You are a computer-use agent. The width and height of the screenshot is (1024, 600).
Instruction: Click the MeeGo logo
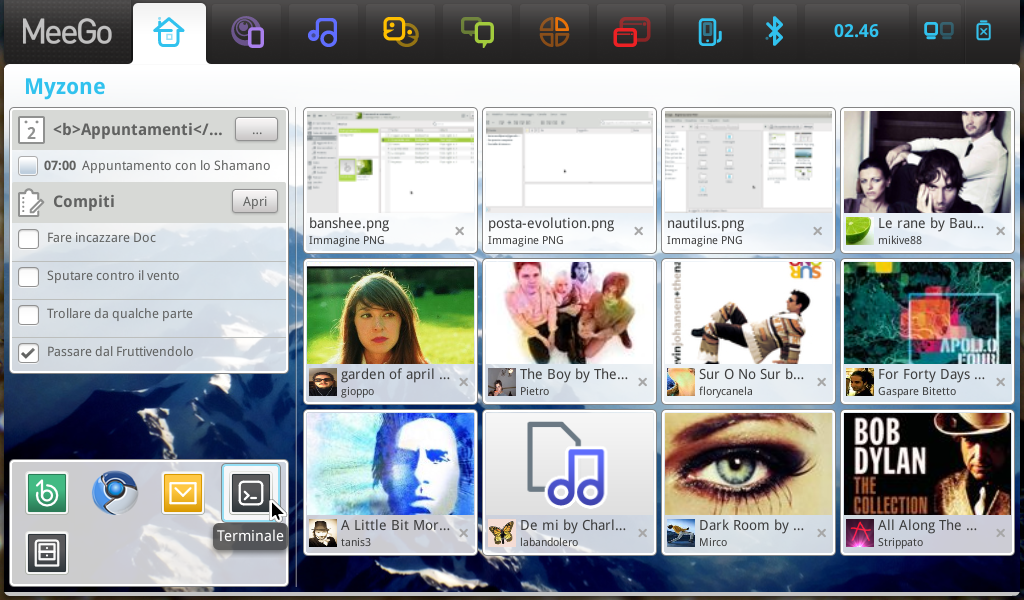pos(67,32)
